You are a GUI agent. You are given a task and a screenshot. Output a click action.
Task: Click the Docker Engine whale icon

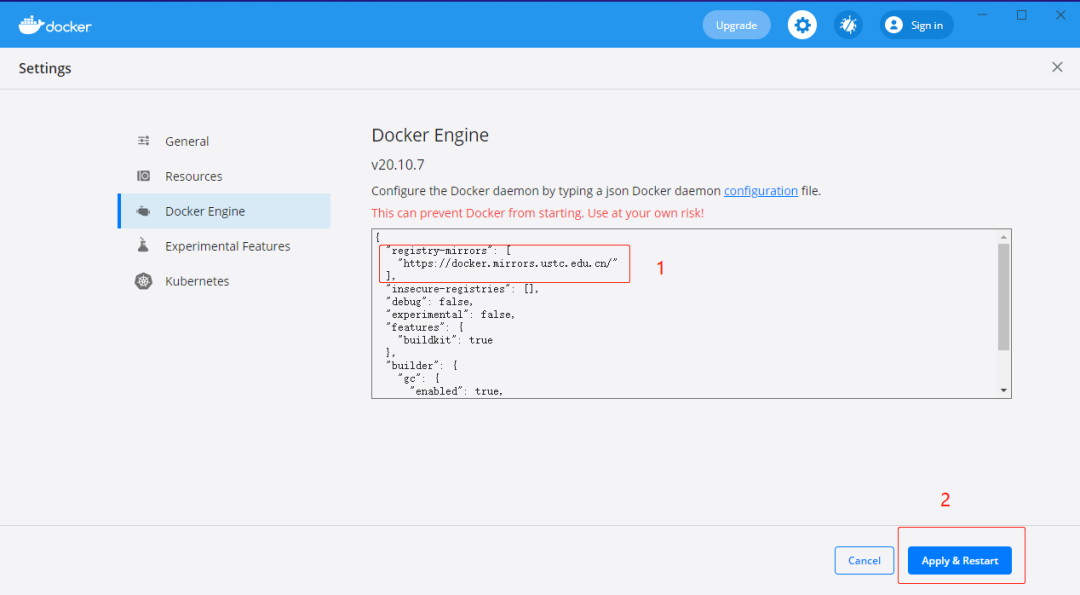(144, 211)
